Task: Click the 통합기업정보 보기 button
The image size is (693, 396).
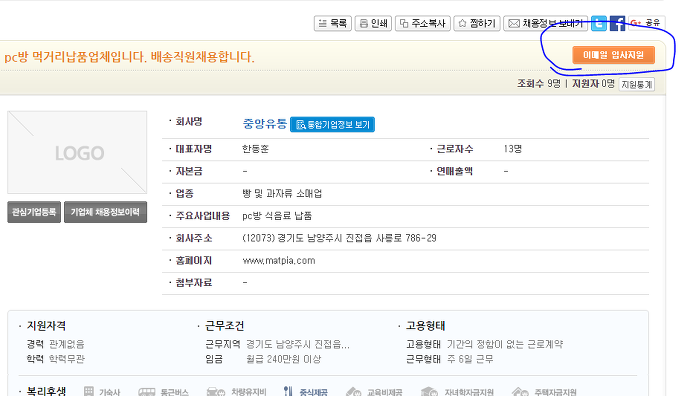Action: pyautogui.click(x=332, y=125)
